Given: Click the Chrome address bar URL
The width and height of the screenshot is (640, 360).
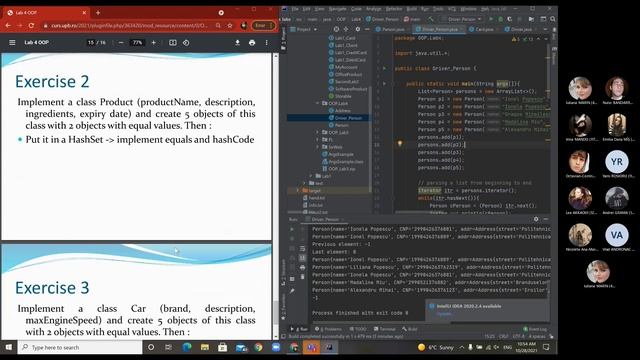Looking at the screenshot, I should click(x=129, y=25).
